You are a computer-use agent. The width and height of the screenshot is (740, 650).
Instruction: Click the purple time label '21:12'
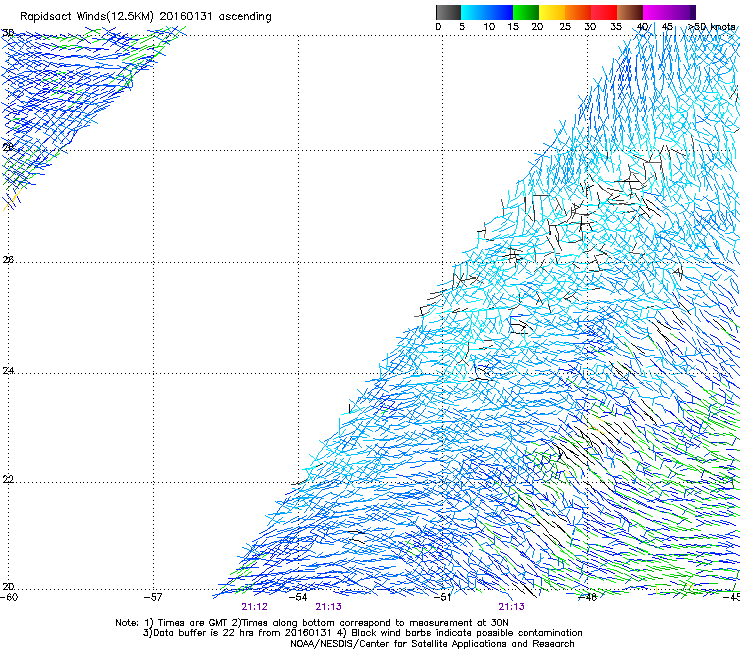tap(255, 607)
